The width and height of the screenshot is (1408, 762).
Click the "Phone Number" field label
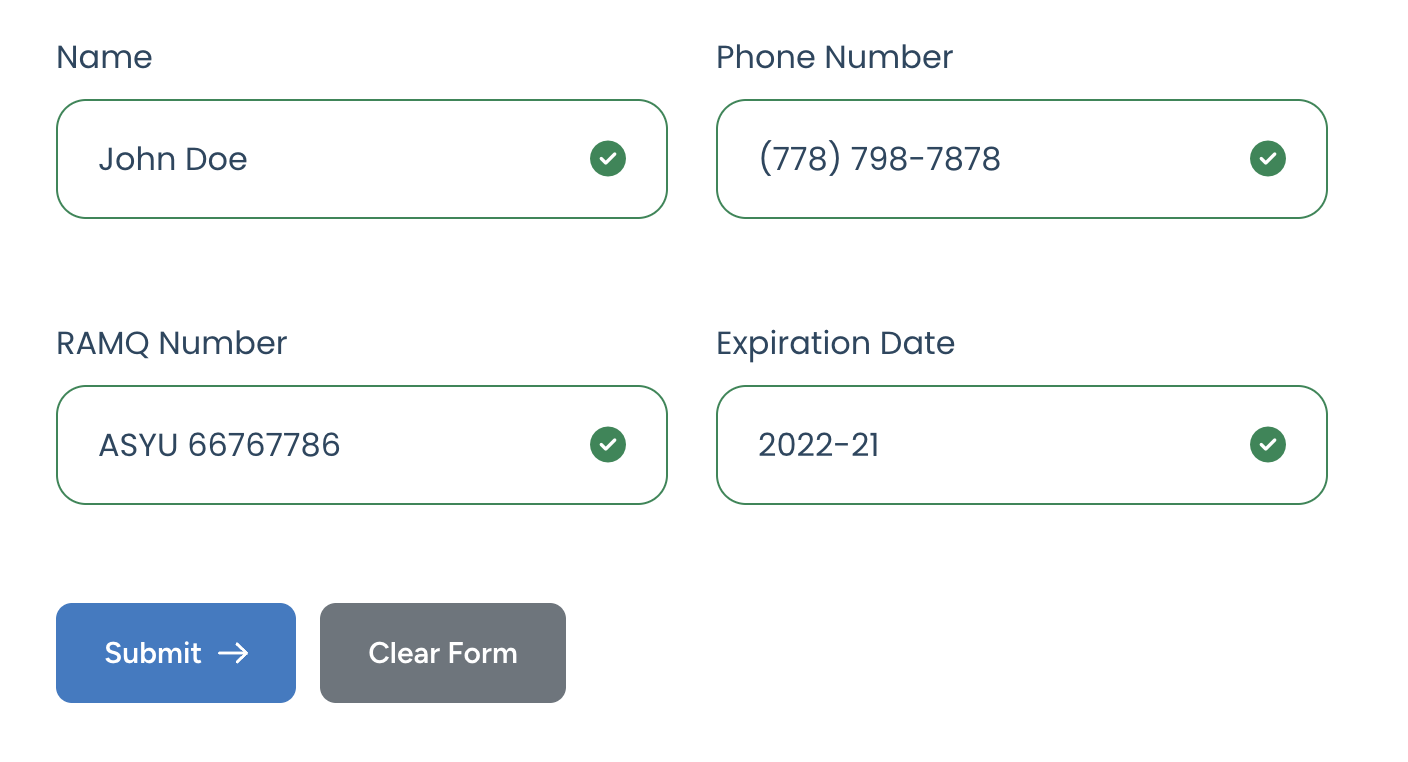(x=834, y=57)
